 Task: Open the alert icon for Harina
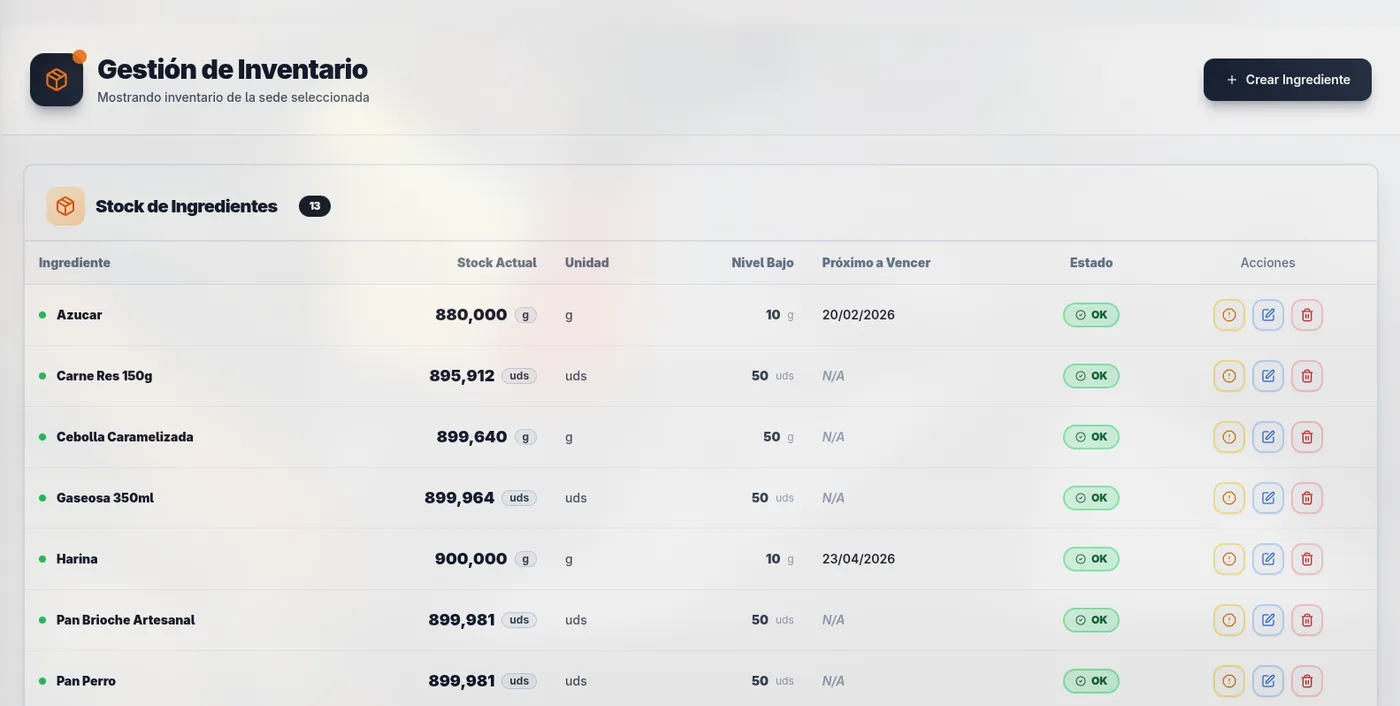point(1229,559)
